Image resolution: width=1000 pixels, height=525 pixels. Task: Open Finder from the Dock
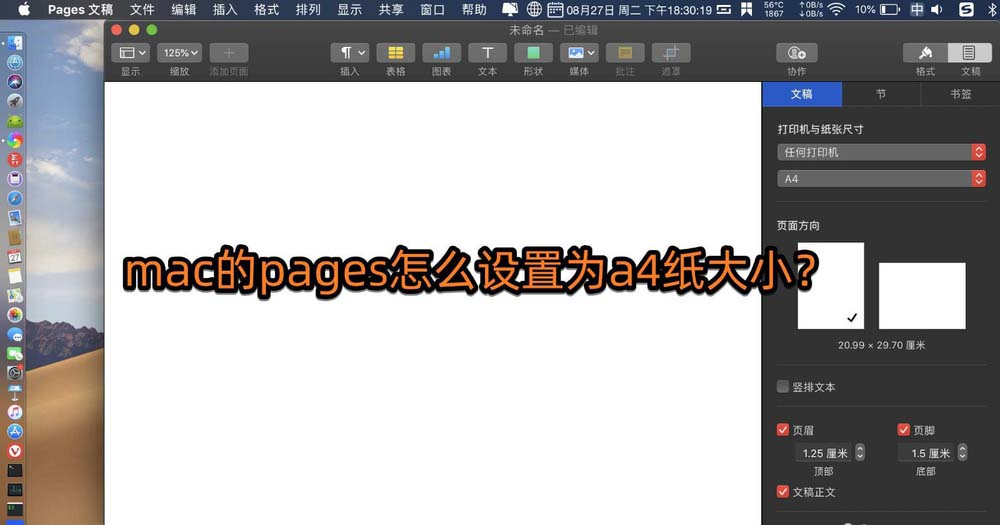(15, 43)
